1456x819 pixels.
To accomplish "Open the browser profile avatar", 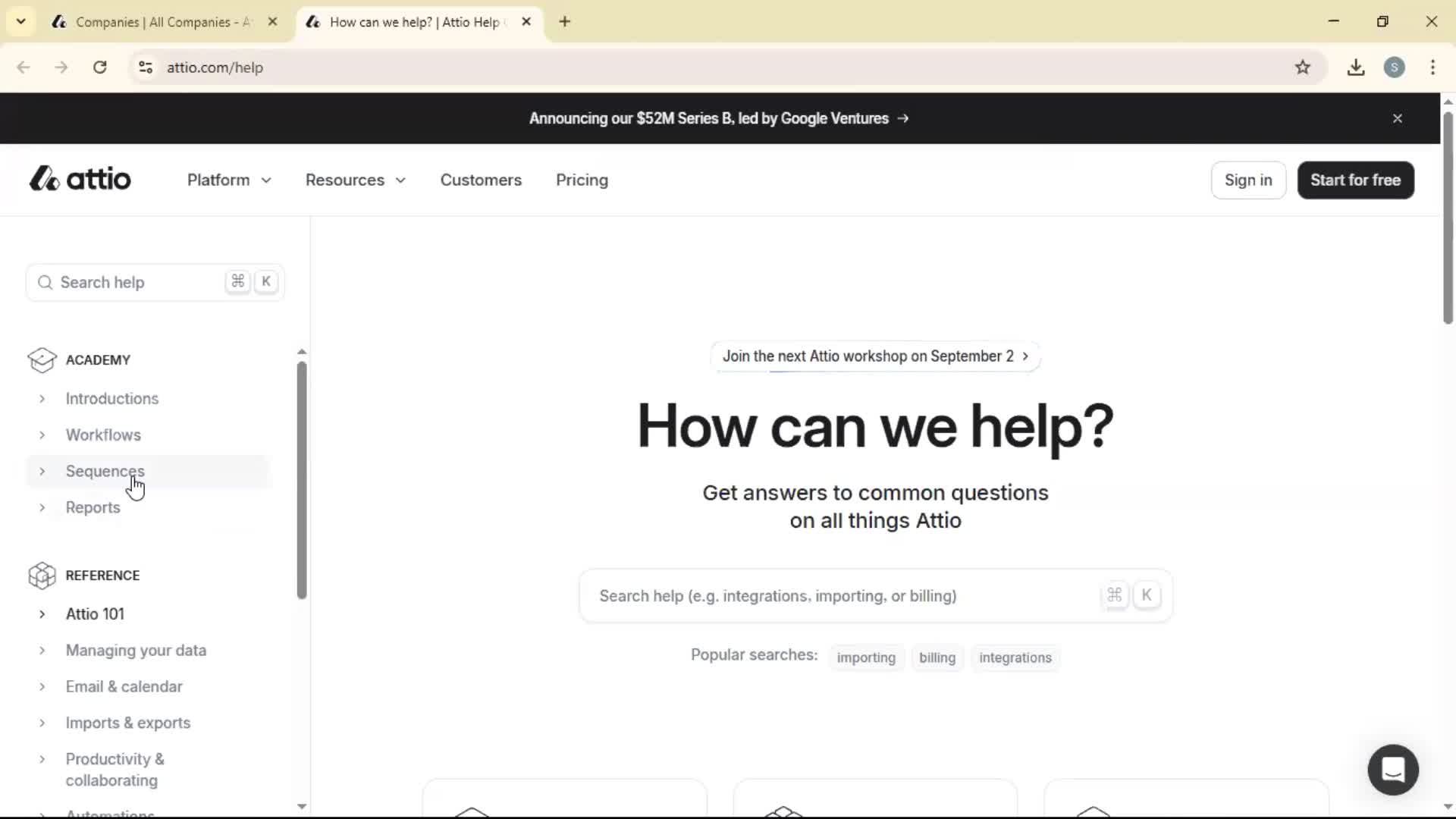I will [1395, 67].
